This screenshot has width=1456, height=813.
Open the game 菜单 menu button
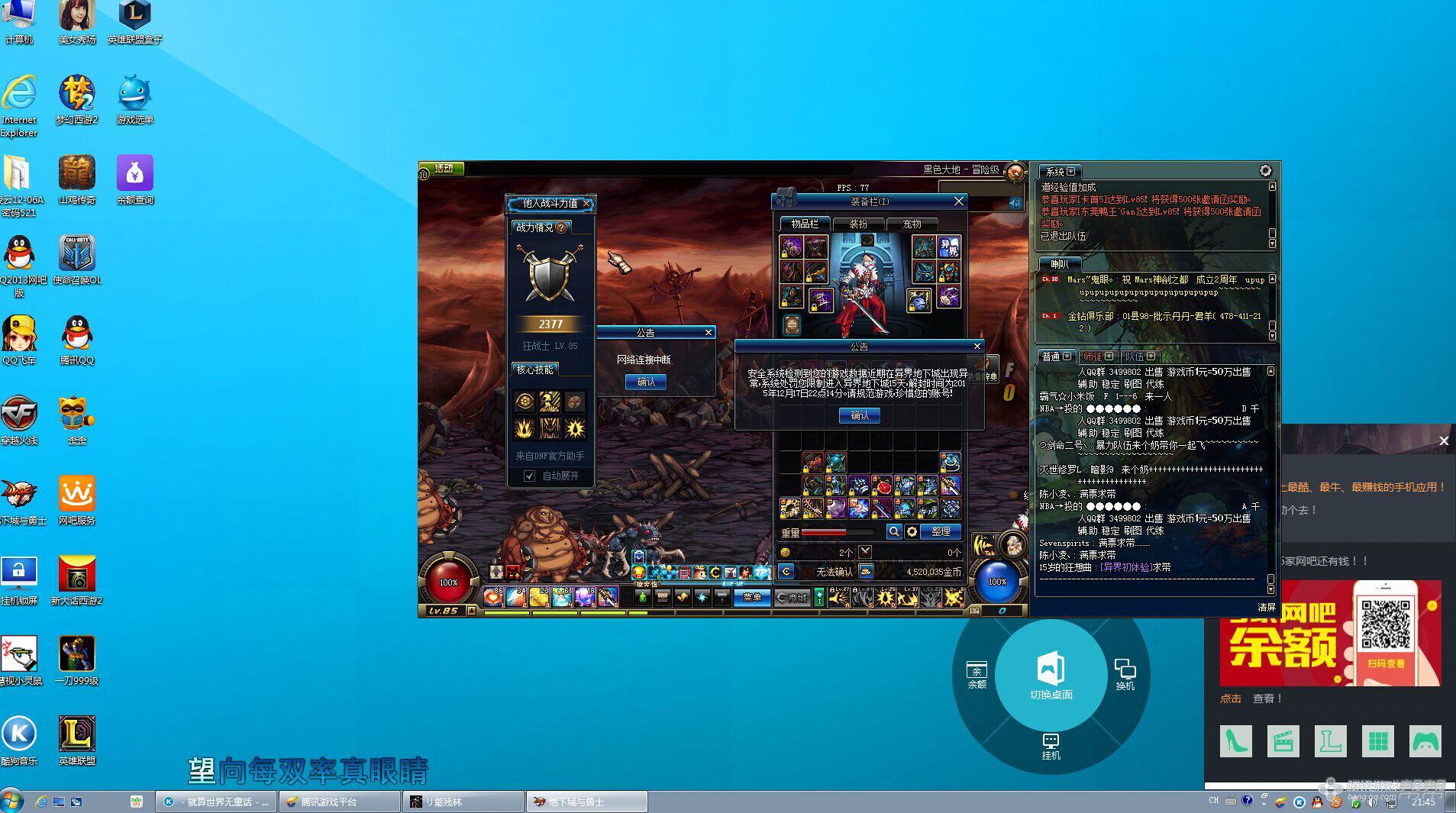pos(752,598)
